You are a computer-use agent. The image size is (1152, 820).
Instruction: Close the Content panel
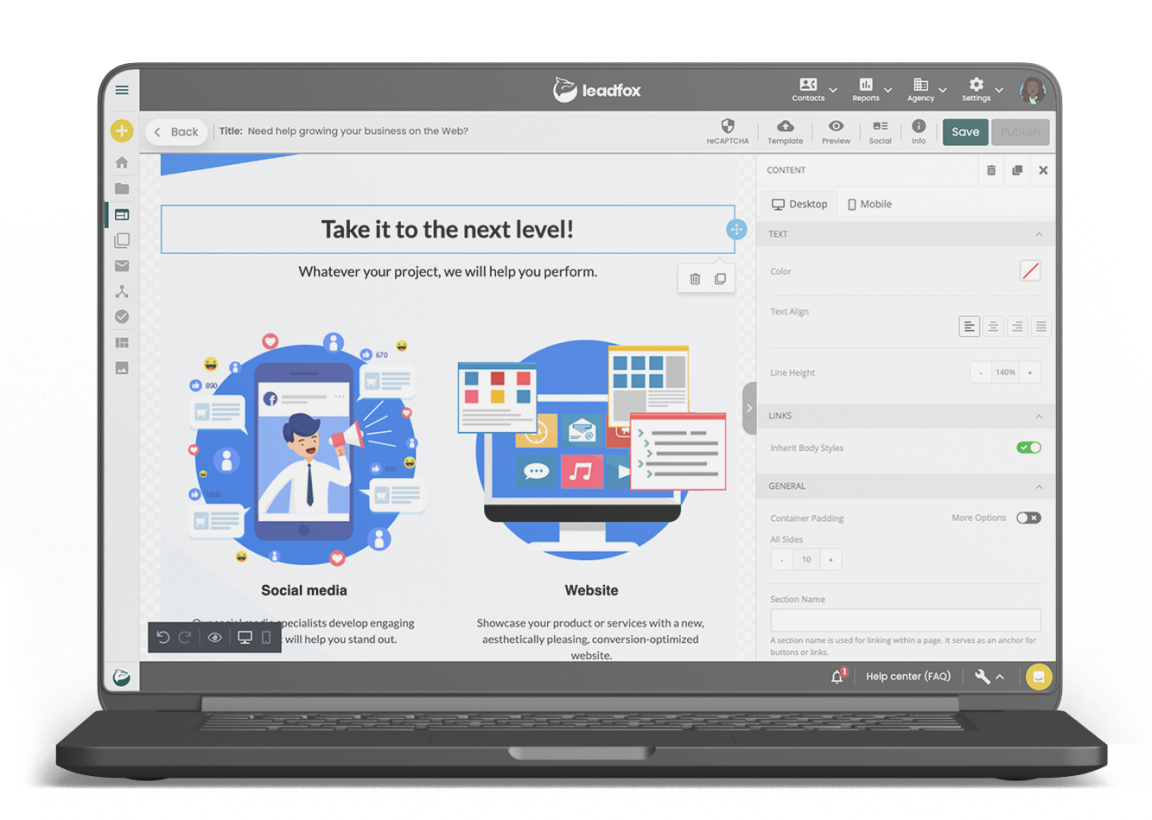pyautogui.click(x=1043, y=170)
